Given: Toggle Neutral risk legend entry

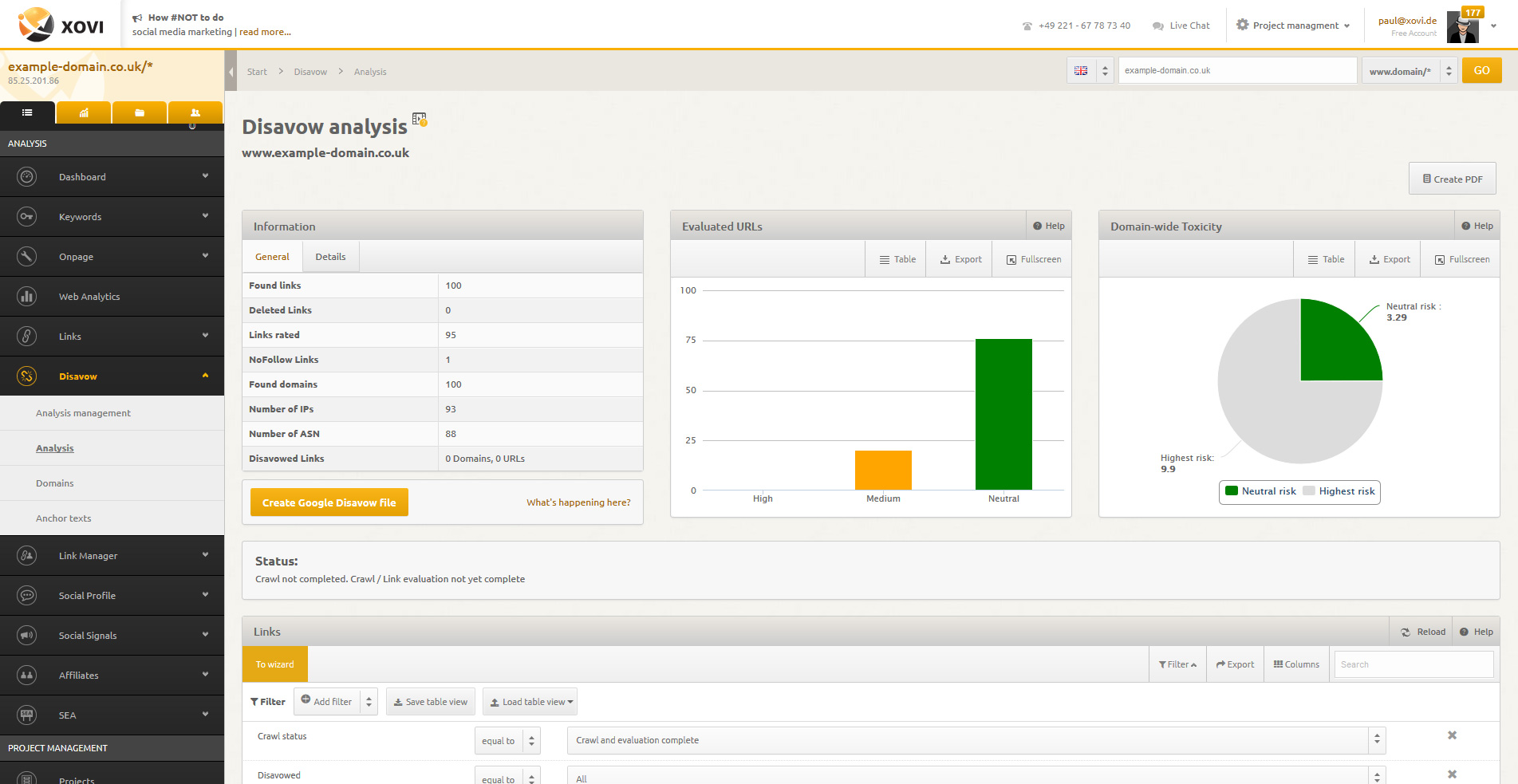Looking at the screenshot, I should (1260, 491).
